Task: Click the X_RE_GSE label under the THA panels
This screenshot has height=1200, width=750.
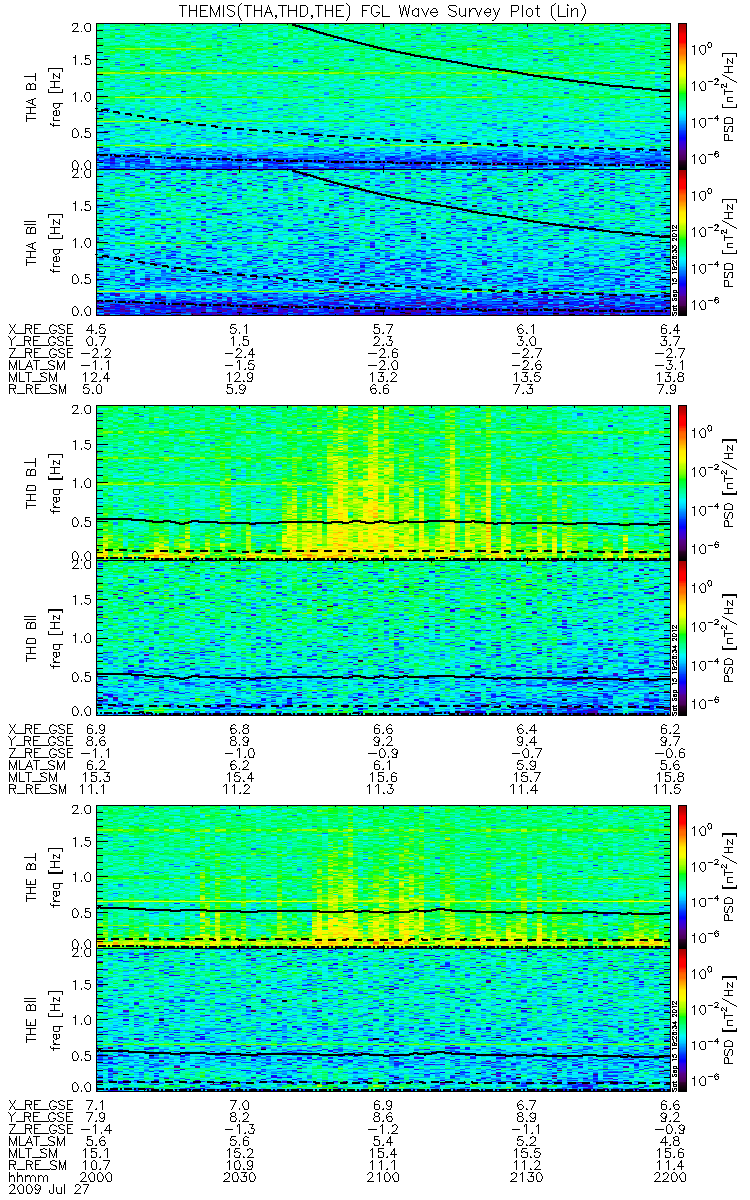Action: pos(41,328)
